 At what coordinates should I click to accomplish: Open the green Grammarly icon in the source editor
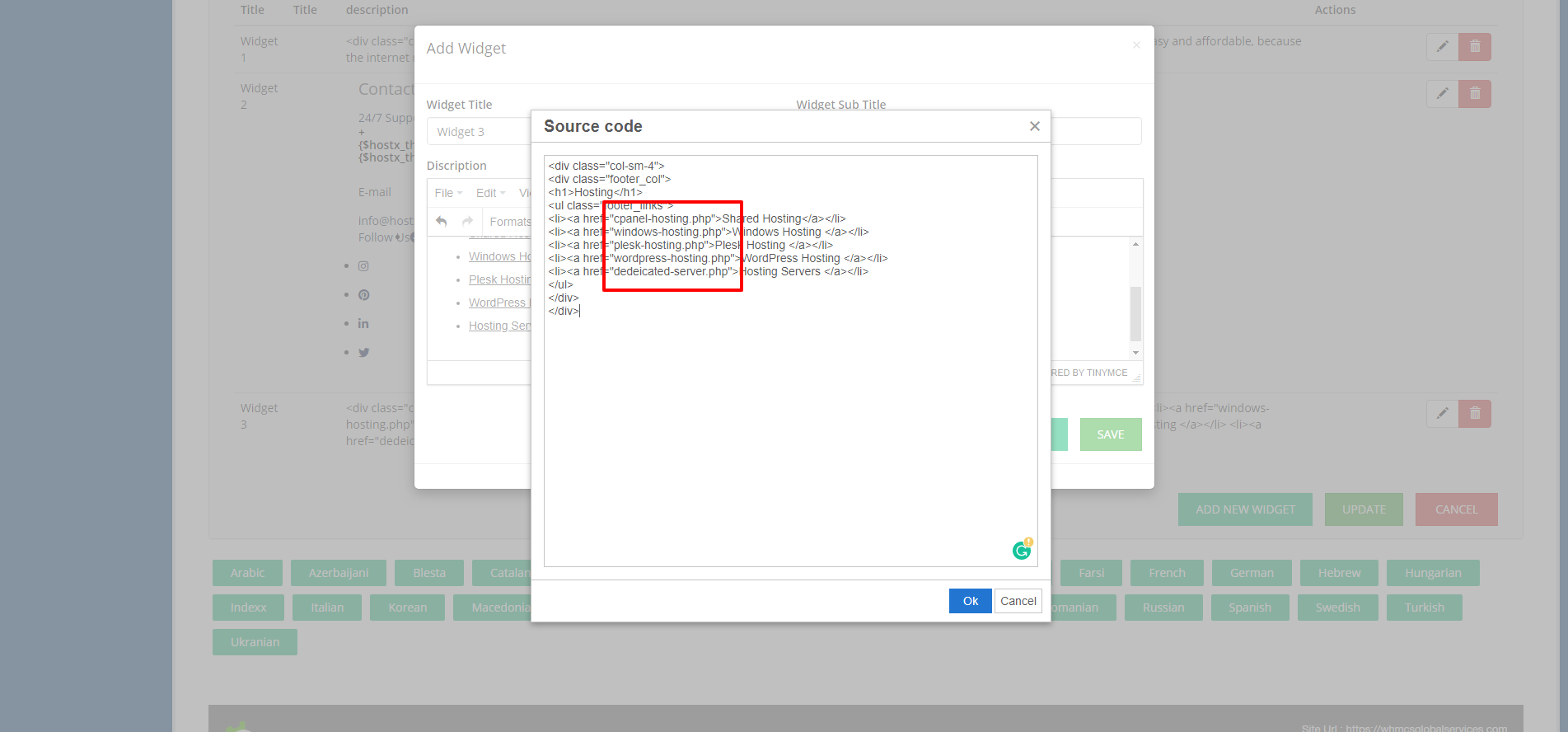pyautogui.click(x=1022, y=550)
